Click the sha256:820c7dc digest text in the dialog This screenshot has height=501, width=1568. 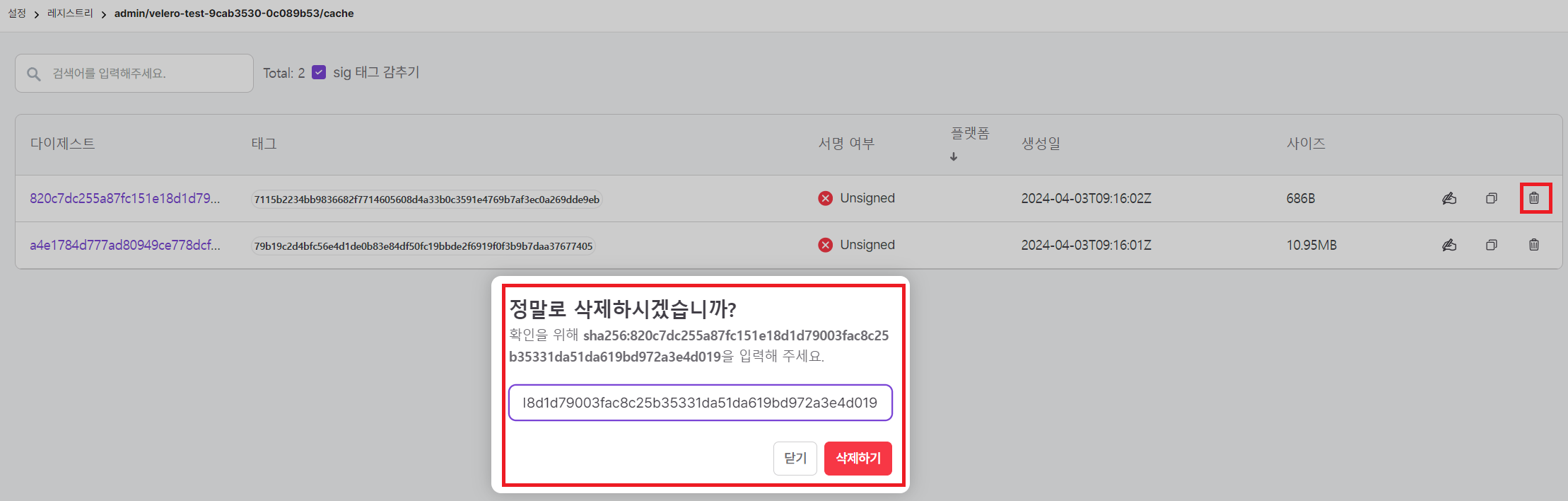[x=698, y=346]
